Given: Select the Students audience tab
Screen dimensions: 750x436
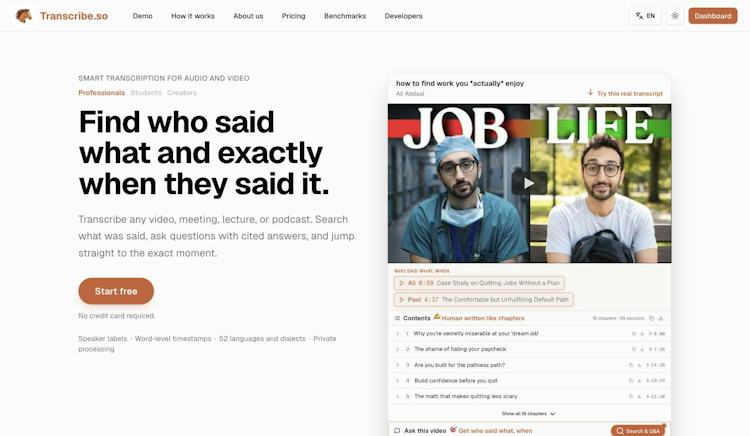Looking at the screenshot, I should coord(146,93).
